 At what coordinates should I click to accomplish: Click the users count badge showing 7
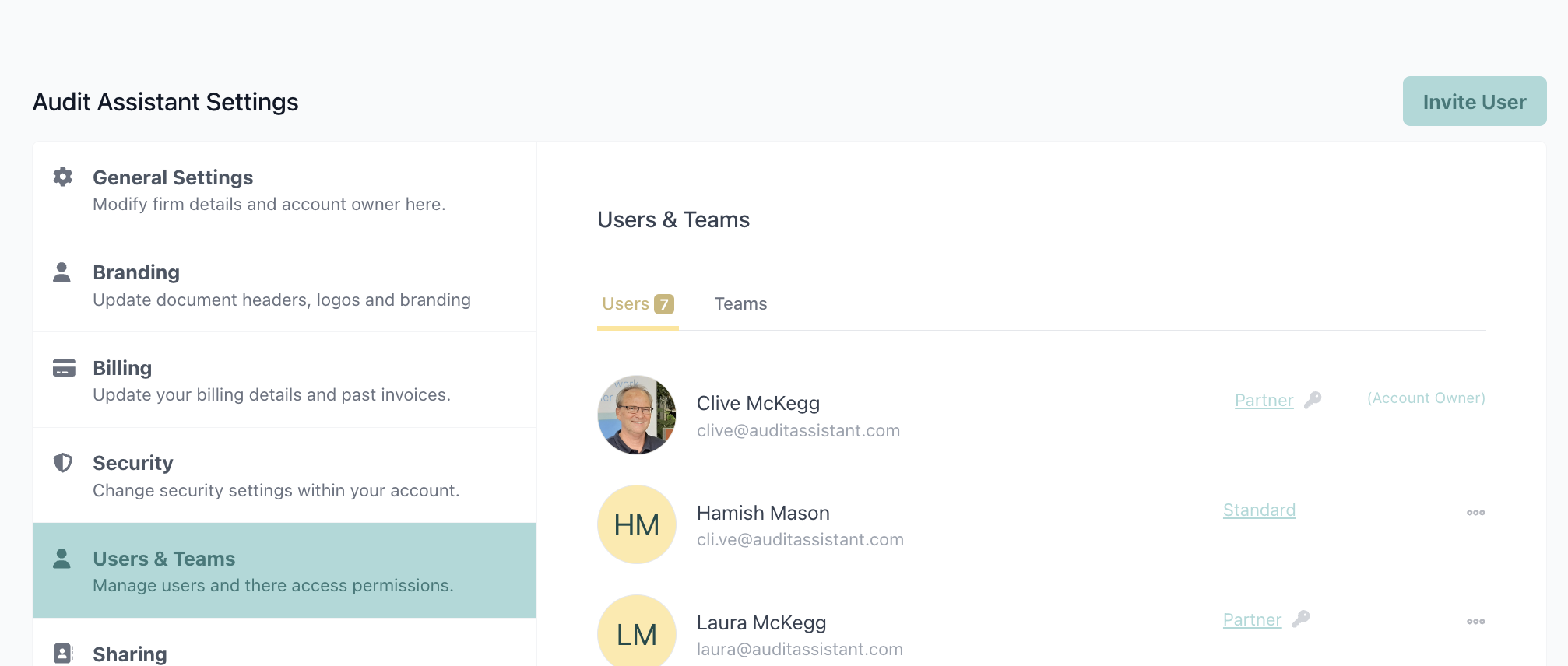(x=664, y=304)
